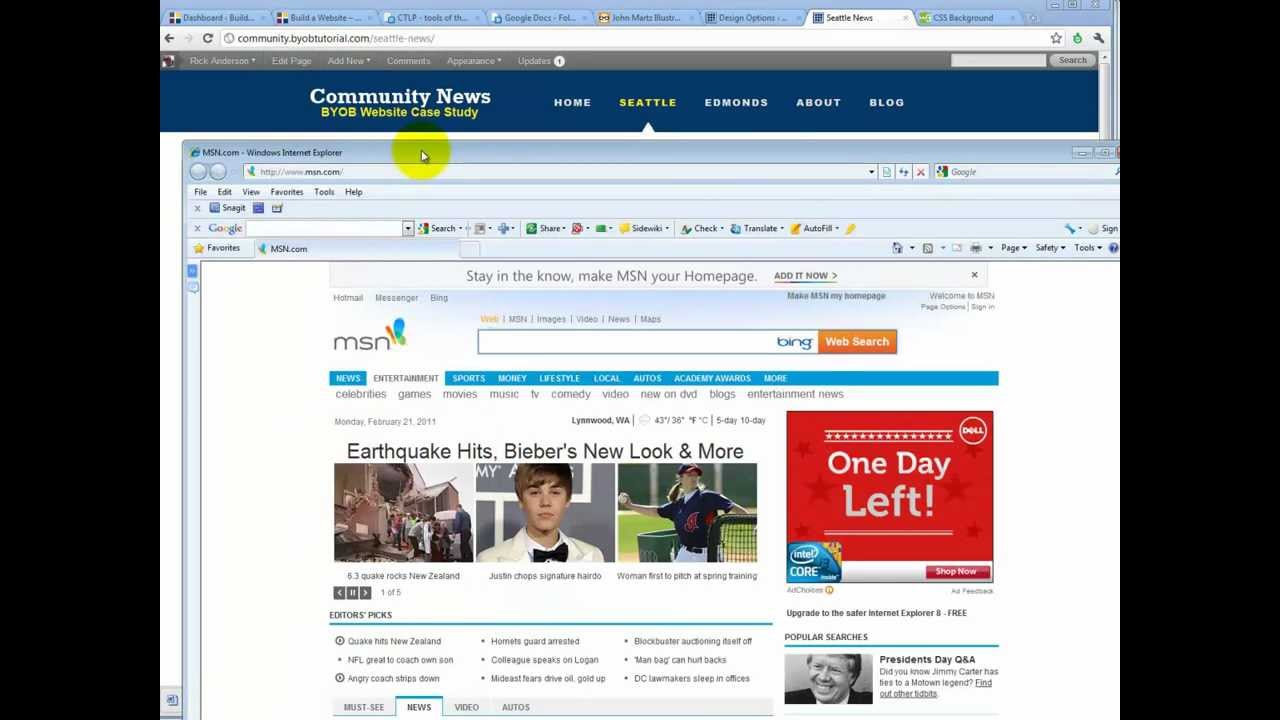Select the VIDEO editors' picks tab
Image resolution: width=1280 pixels, height=720 pixels.
[x=466, y=707]
